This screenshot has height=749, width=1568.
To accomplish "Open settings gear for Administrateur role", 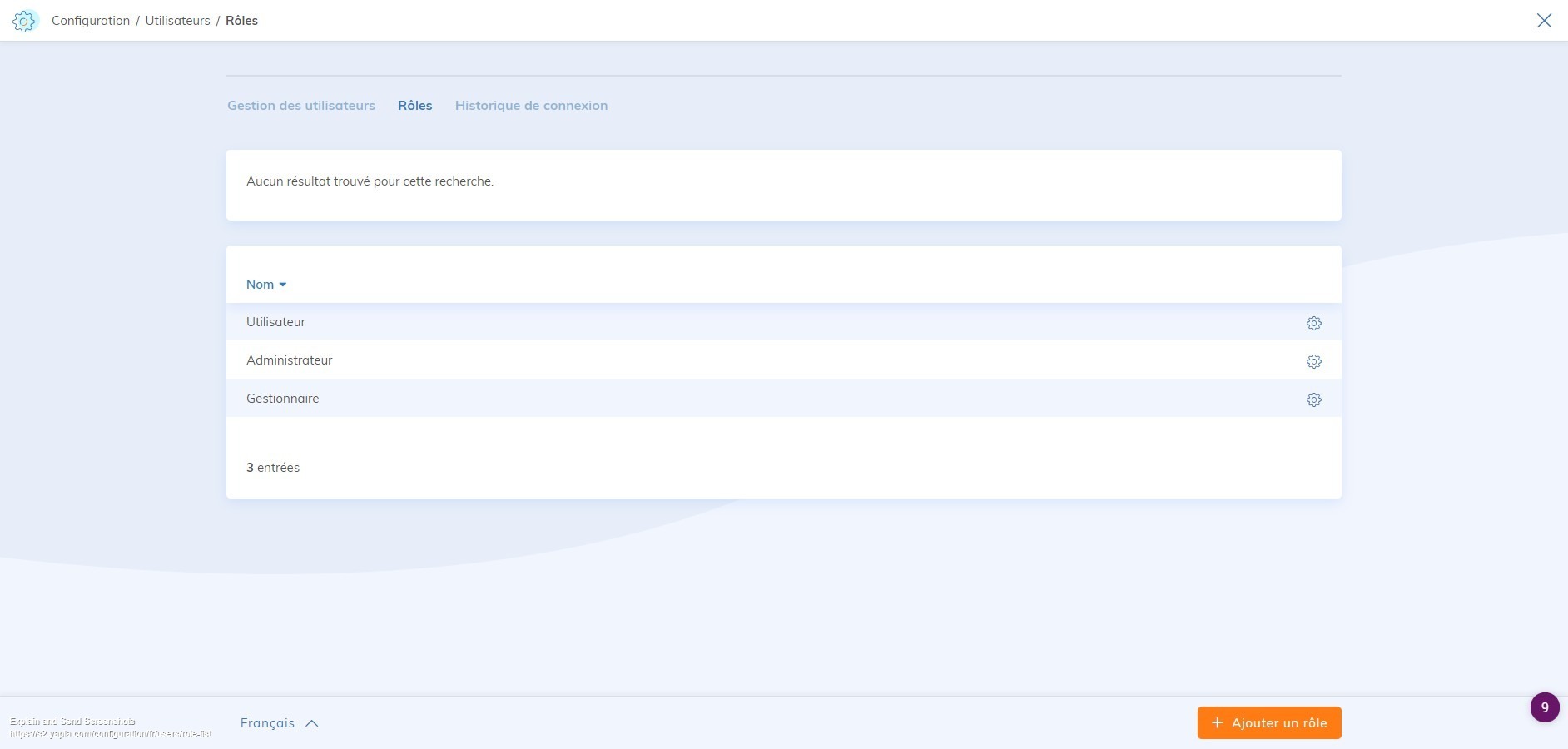I will click(x=1313, y=361).
